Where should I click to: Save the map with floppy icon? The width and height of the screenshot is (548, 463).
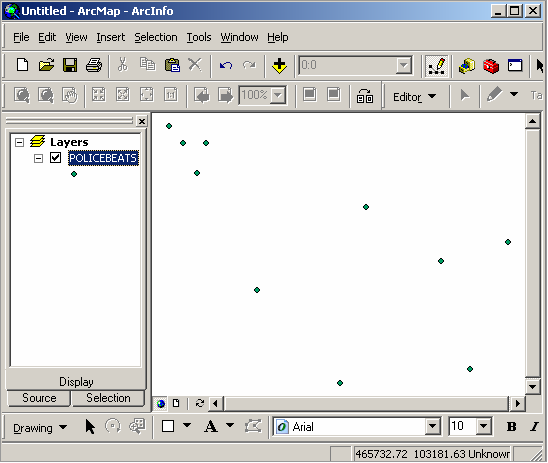pyautogui.click(x=70, y=65)
